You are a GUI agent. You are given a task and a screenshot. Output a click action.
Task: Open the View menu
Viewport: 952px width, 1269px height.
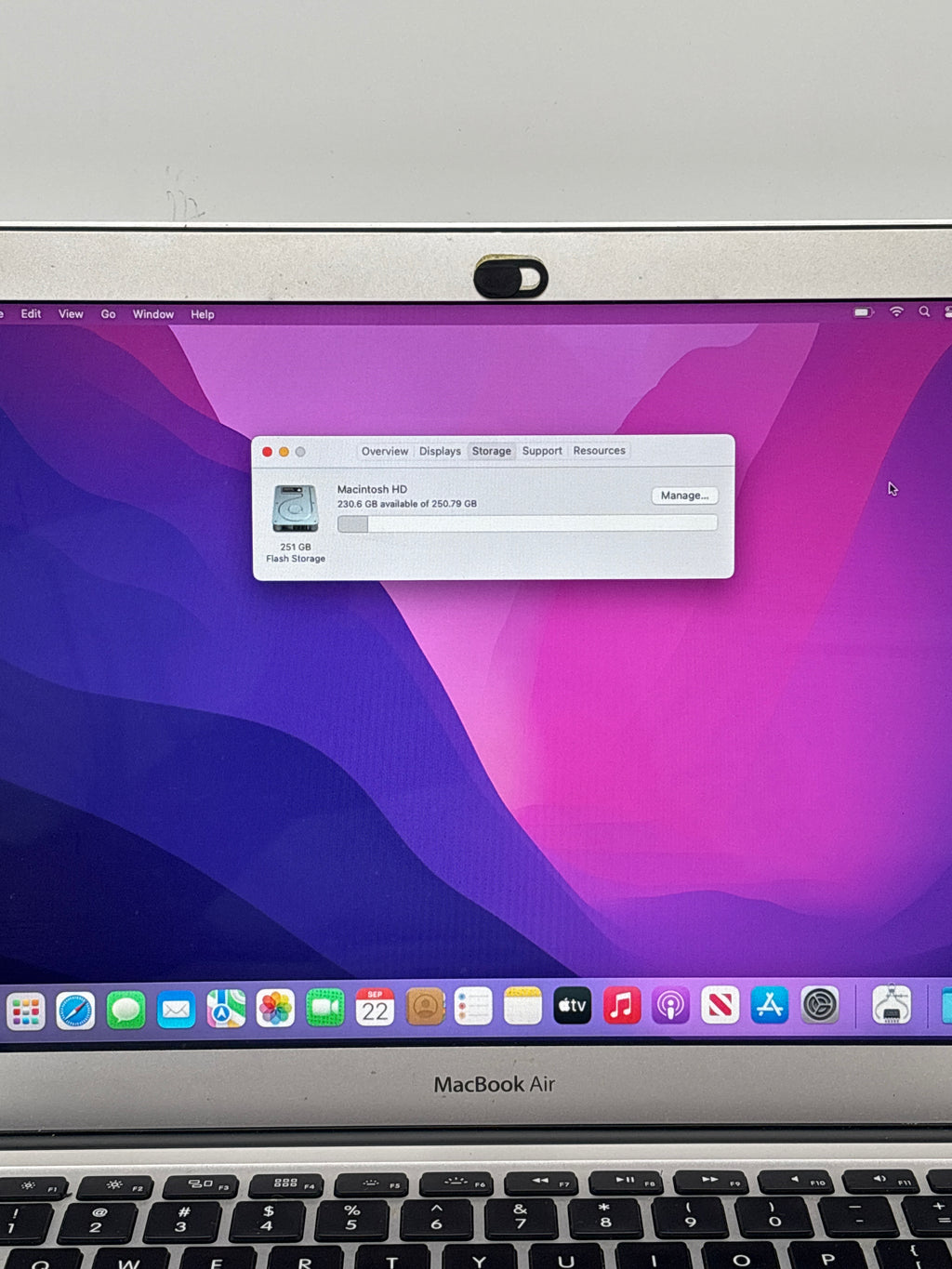[x=71, y=314]
